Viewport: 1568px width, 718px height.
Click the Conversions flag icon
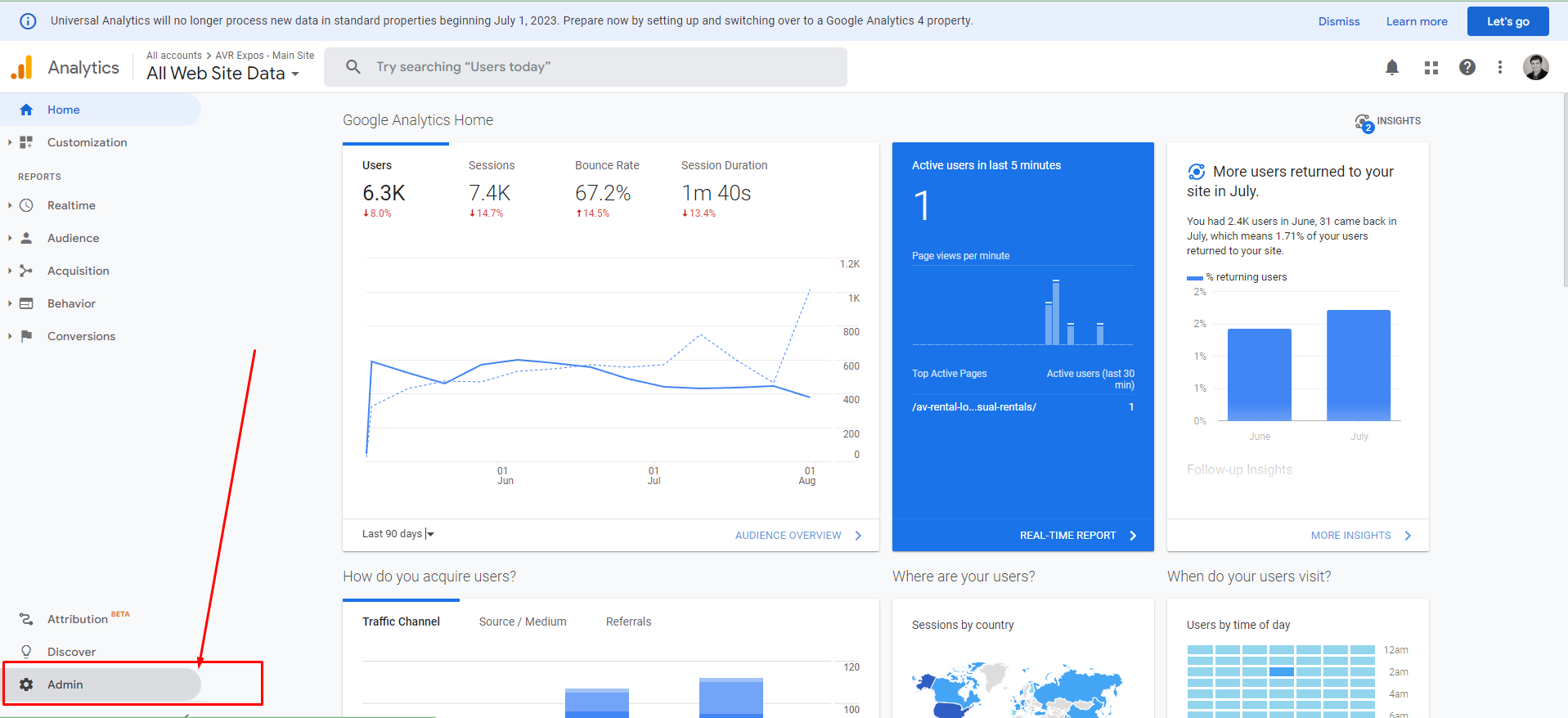(26, 336)
